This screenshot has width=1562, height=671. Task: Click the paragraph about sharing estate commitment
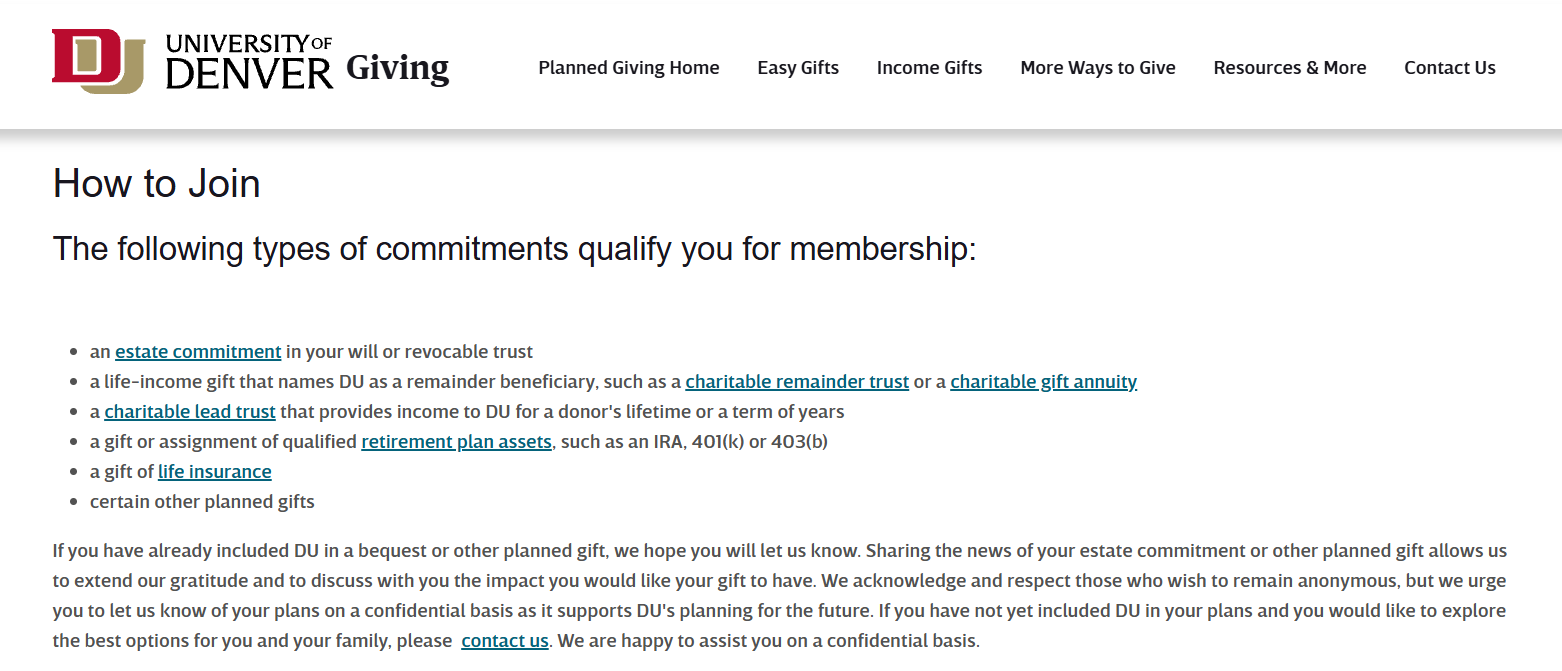pos(780,596)
